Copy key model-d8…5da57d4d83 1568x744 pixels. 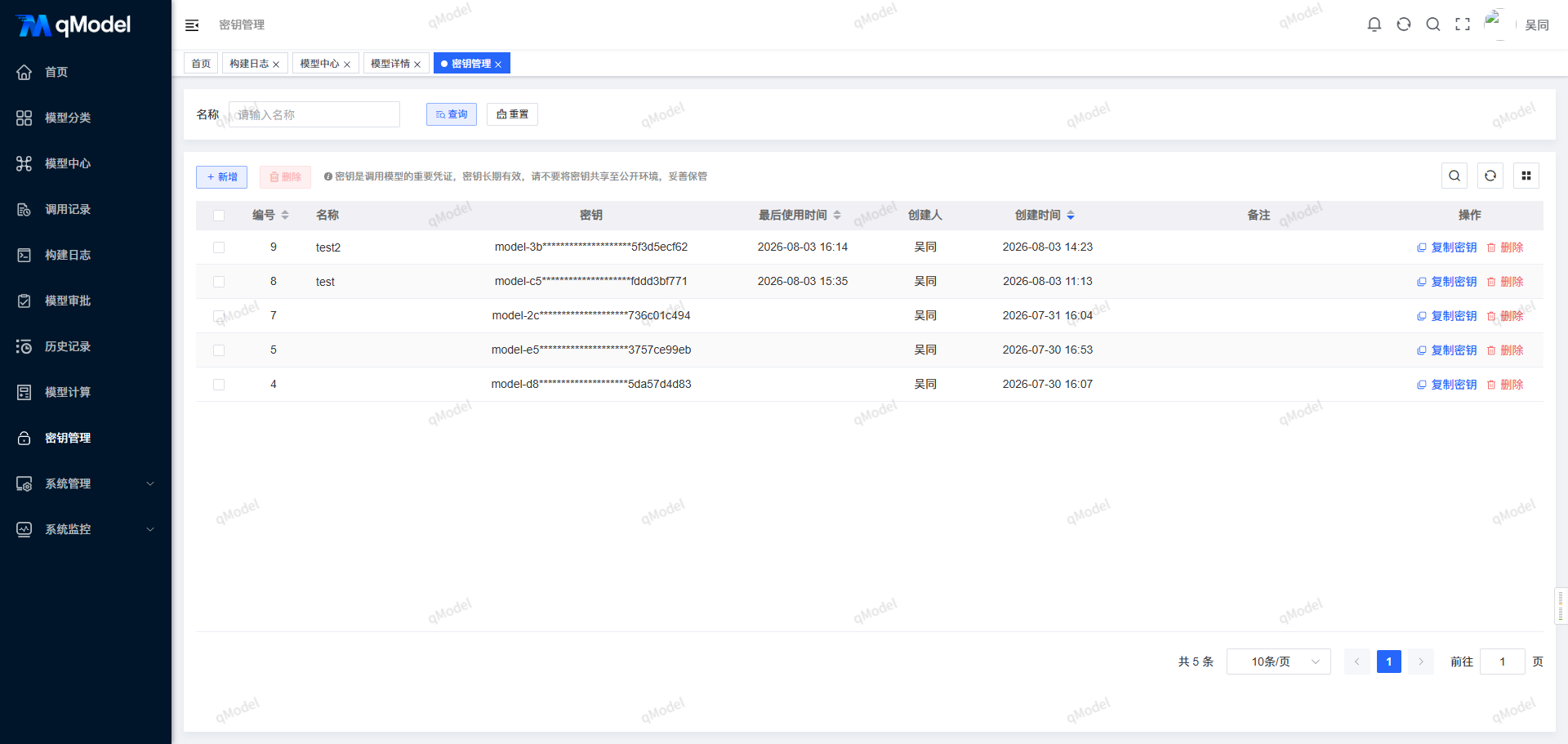(x=1446, y=385)
